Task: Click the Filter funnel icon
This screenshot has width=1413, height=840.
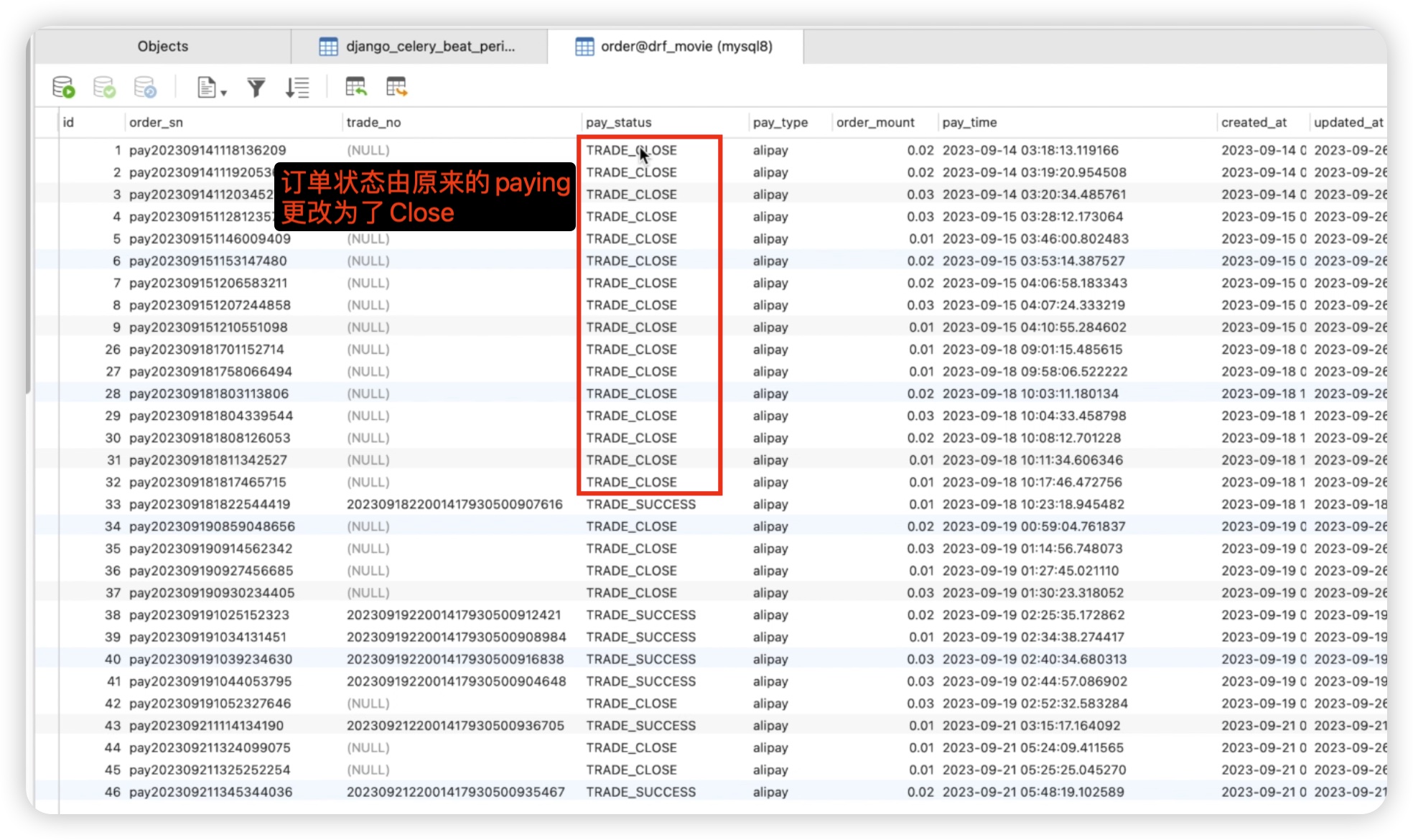Action: pos(256,88)
